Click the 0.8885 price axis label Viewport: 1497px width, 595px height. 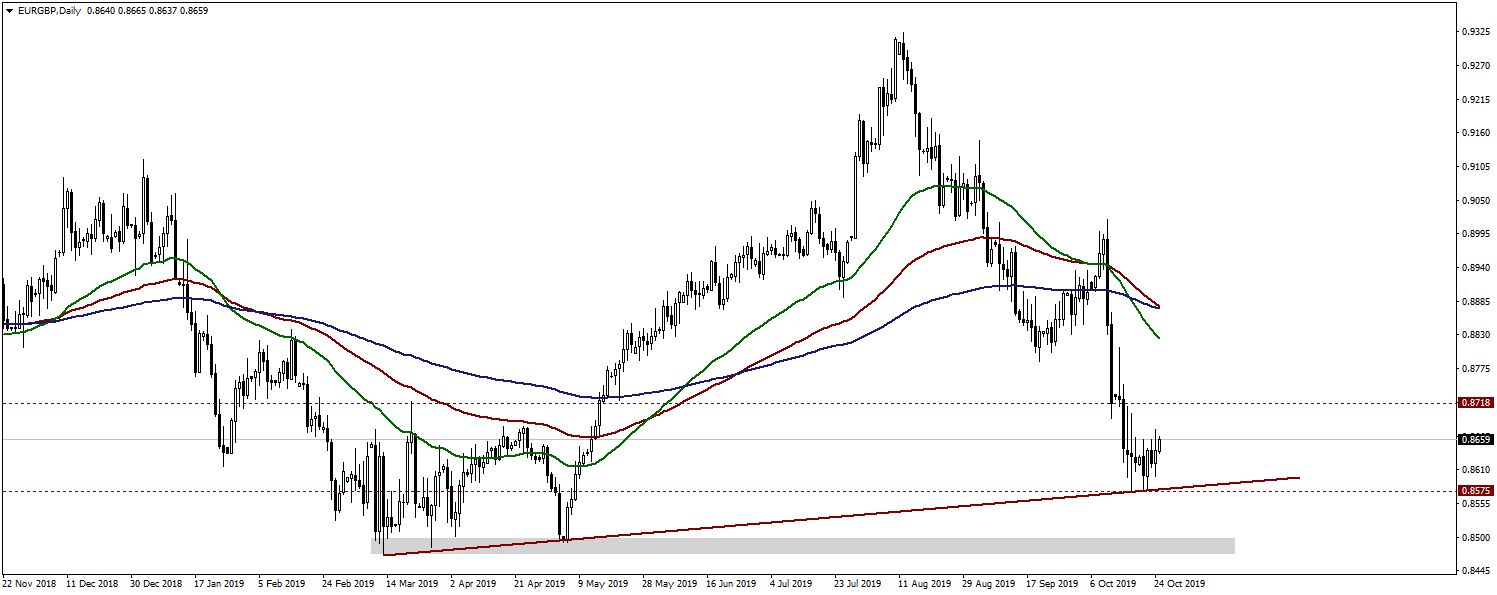[1475, 302]
